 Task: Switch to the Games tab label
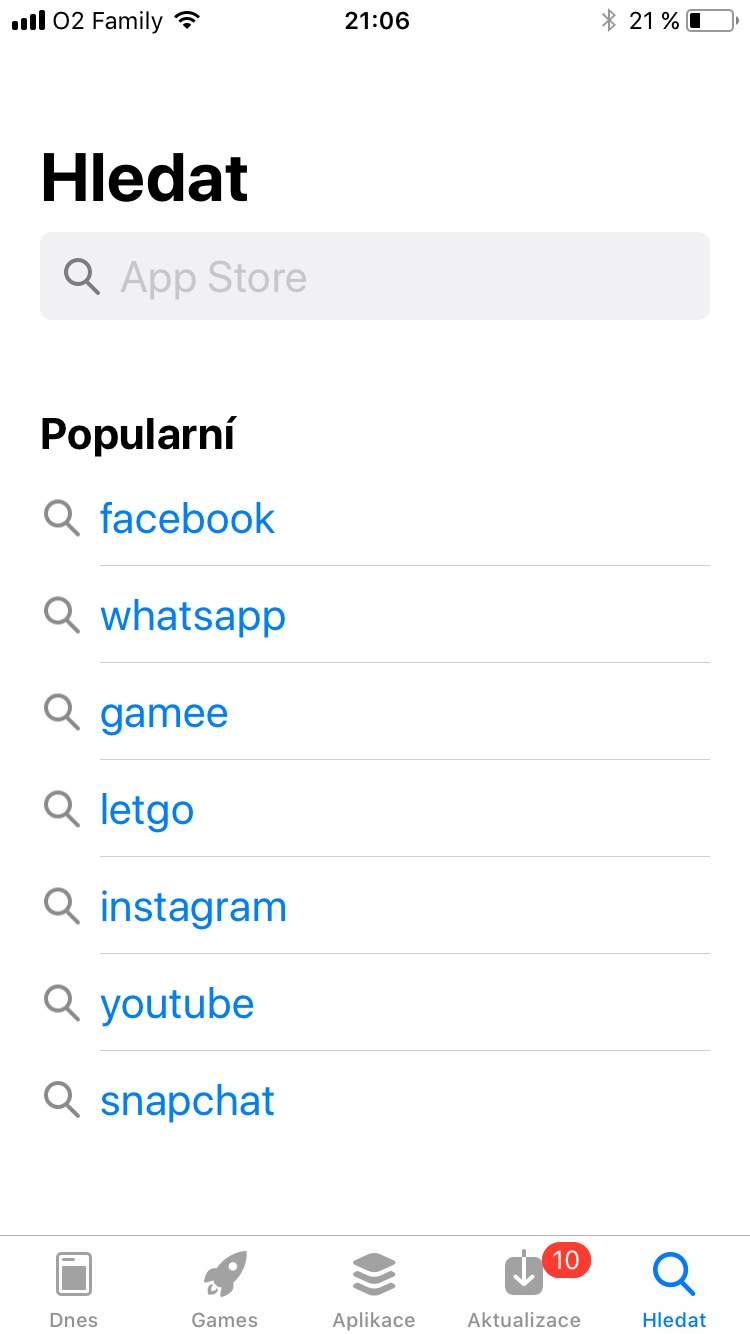224,1320
